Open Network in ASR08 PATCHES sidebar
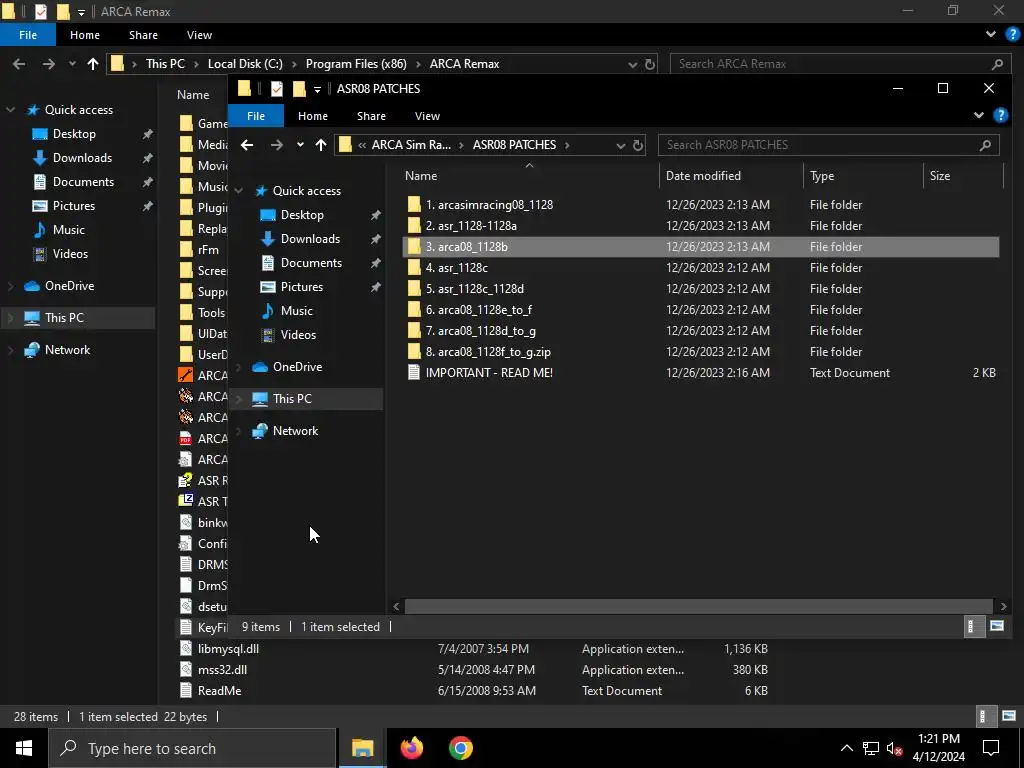Screen dimensions: 1024x768 coord(295,431)
